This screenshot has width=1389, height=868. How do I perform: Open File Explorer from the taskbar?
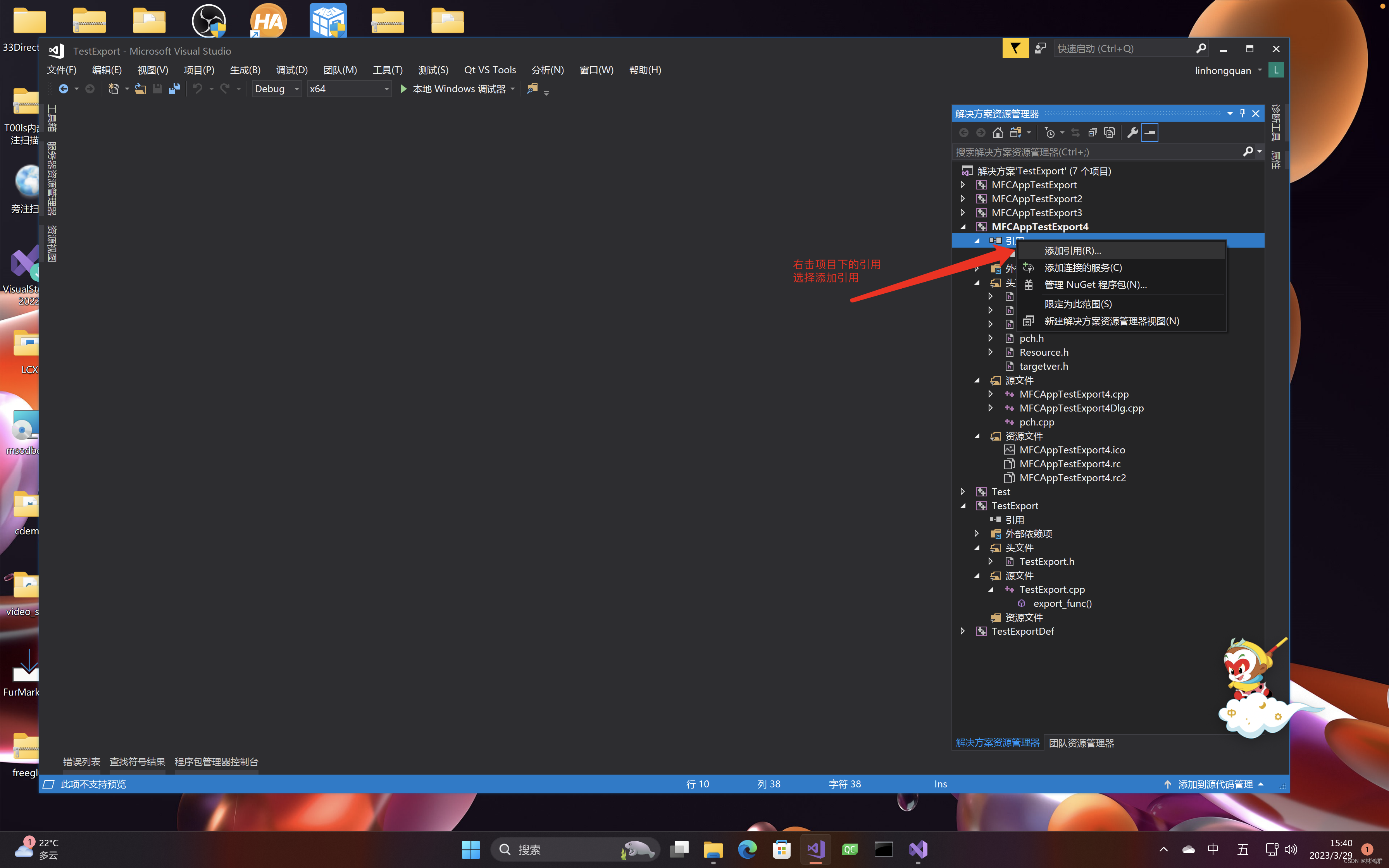coord(713,849)
